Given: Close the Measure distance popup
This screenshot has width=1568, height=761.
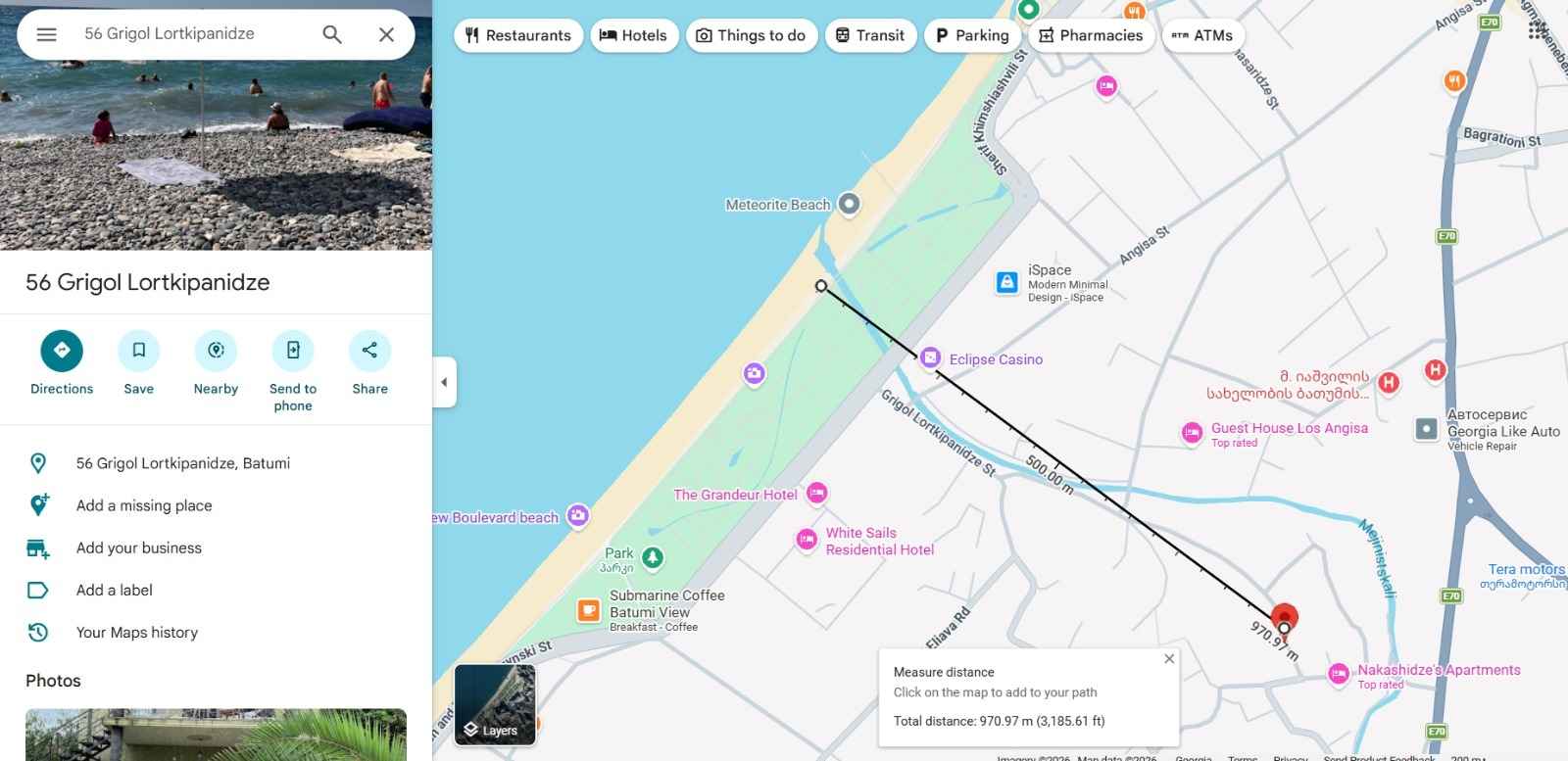Looking at the screenshot, I should pos(1169,659).
